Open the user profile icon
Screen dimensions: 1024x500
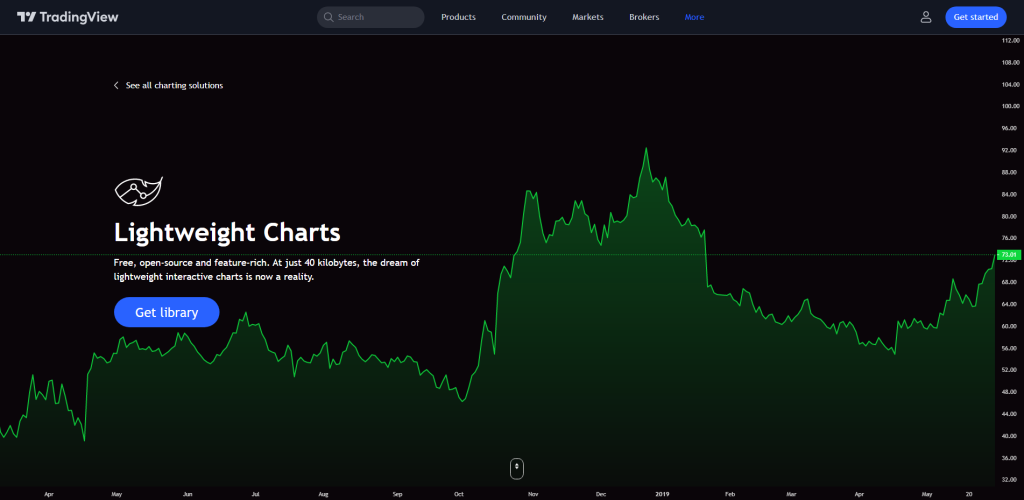925,17
